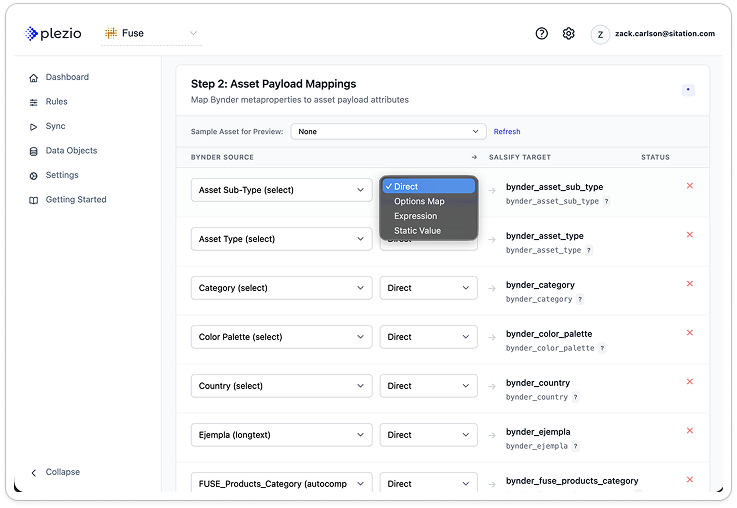The image size is (737, 508).
Task: Click the bold bynder_asset_sub_type target name
Action: (555, 187)
